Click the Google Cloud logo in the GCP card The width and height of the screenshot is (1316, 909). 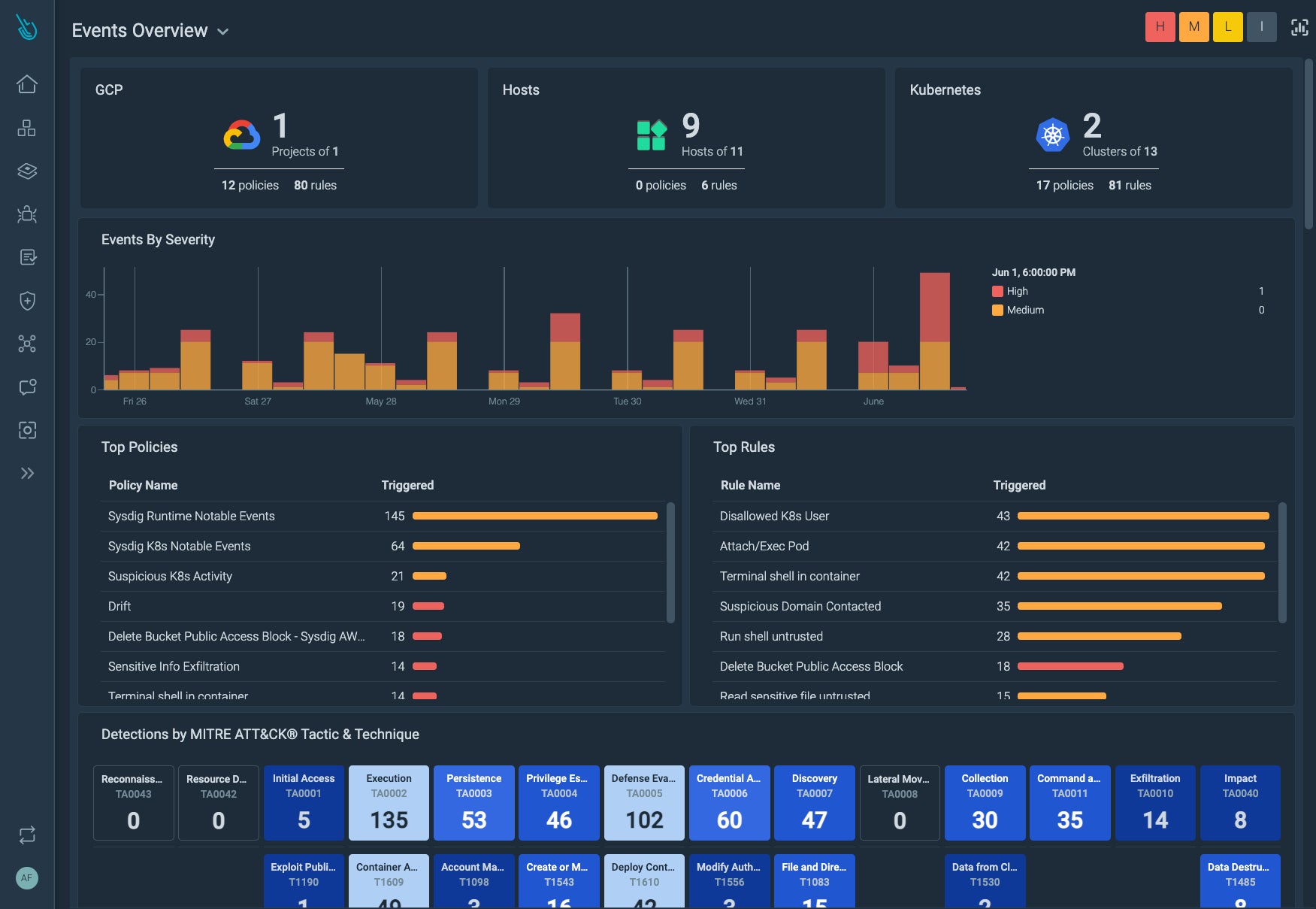242,135
